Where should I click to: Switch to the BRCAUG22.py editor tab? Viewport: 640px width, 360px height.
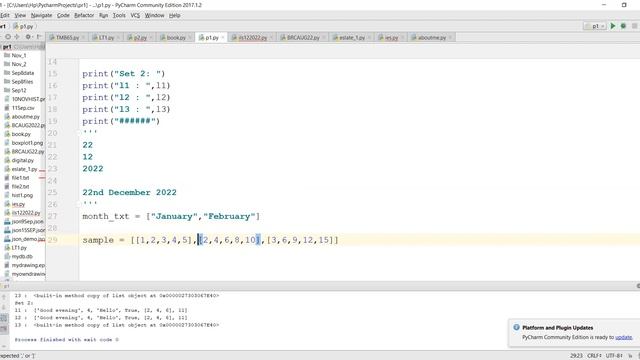tap(303, 38)
